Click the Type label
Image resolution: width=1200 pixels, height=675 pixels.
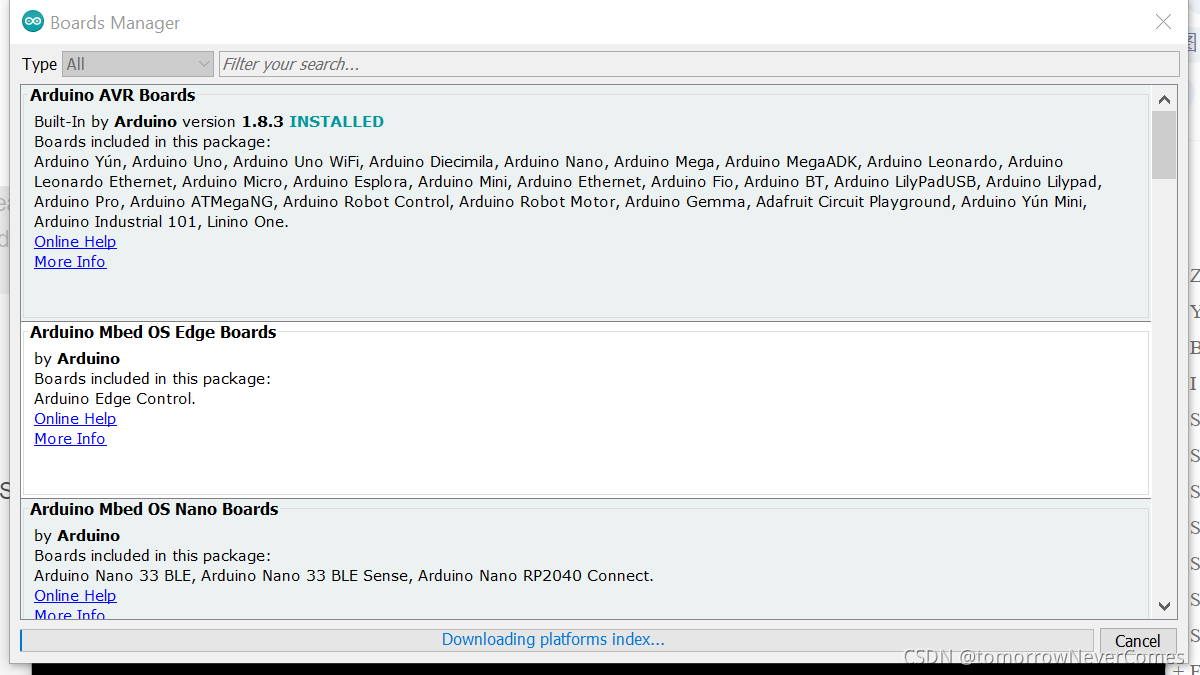(40, 64)
